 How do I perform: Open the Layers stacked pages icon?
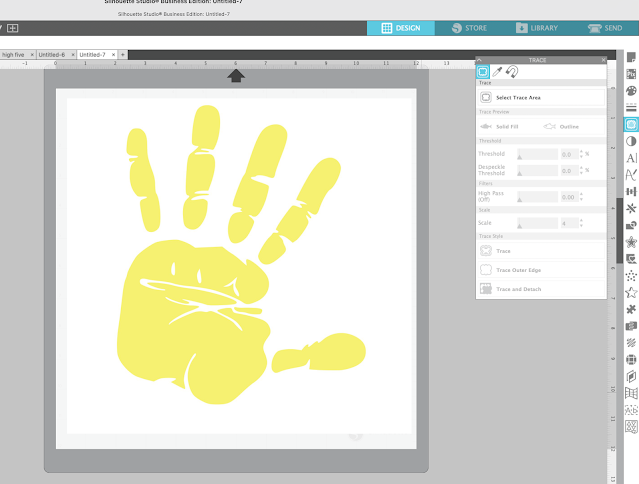[x=631, y=326]
